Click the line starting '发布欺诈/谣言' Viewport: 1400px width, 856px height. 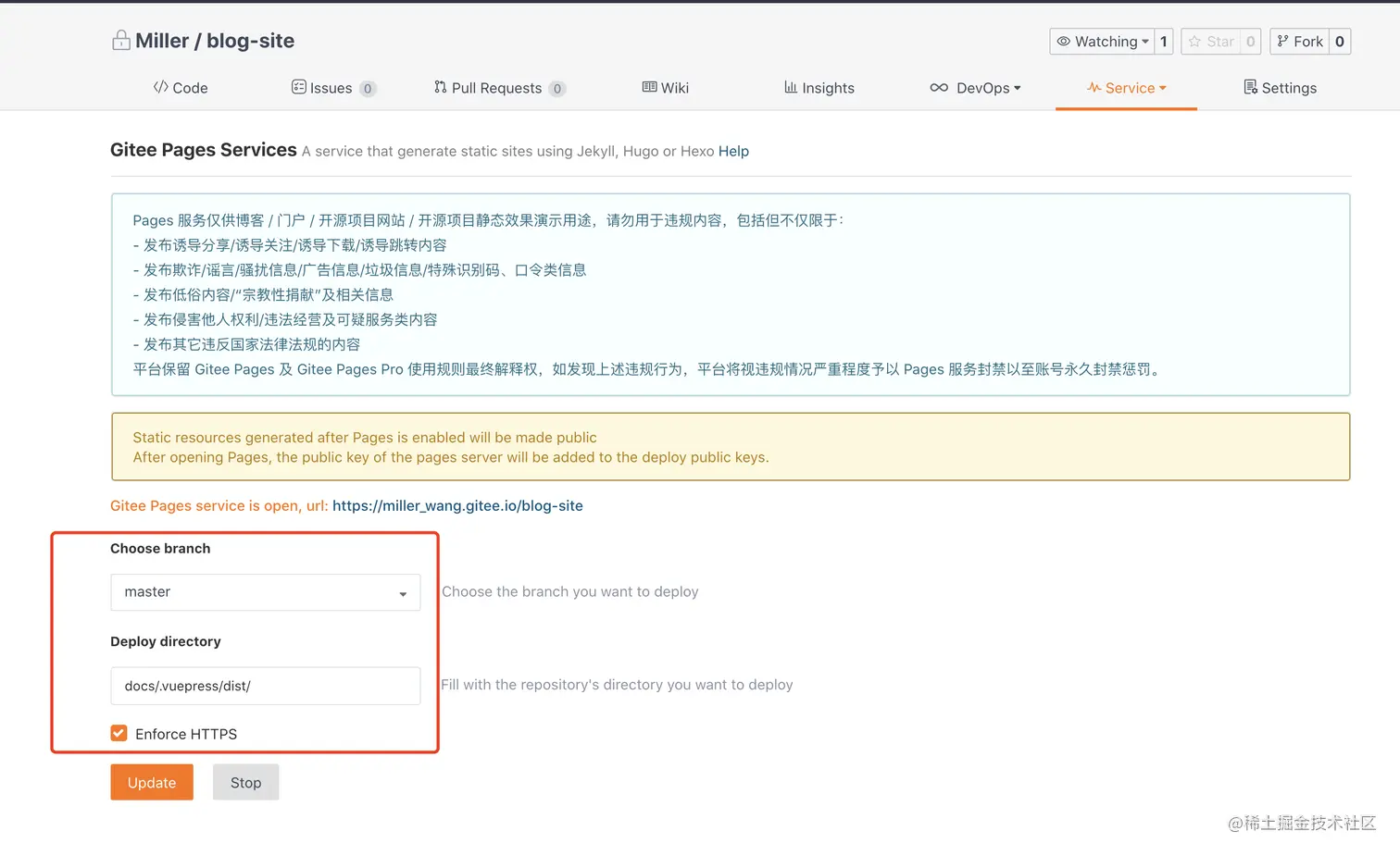359,270
